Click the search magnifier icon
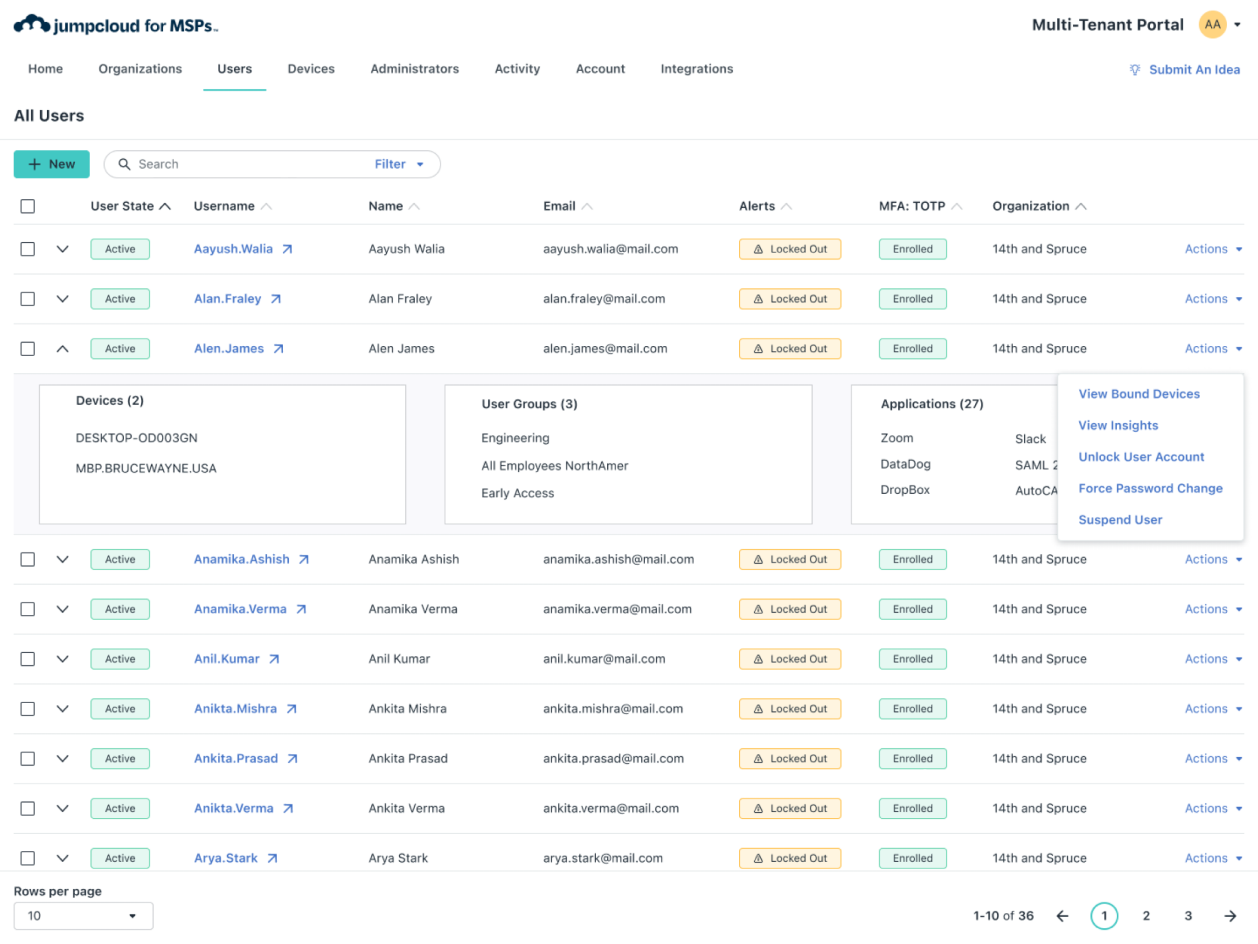1258x944 pixels. [124, 164]
